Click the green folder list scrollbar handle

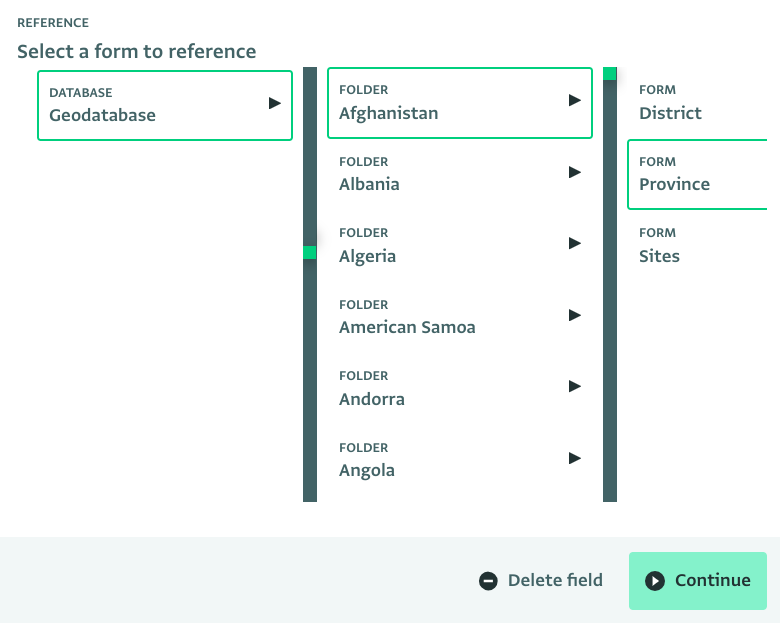point(309,252)
